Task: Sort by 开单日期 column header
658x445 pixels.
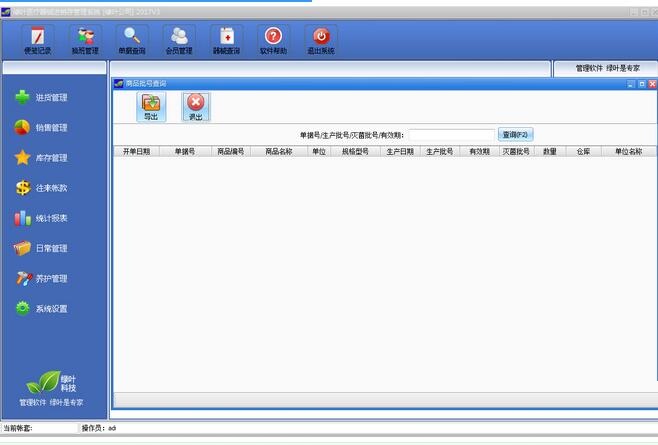Action: click(136, 152)
